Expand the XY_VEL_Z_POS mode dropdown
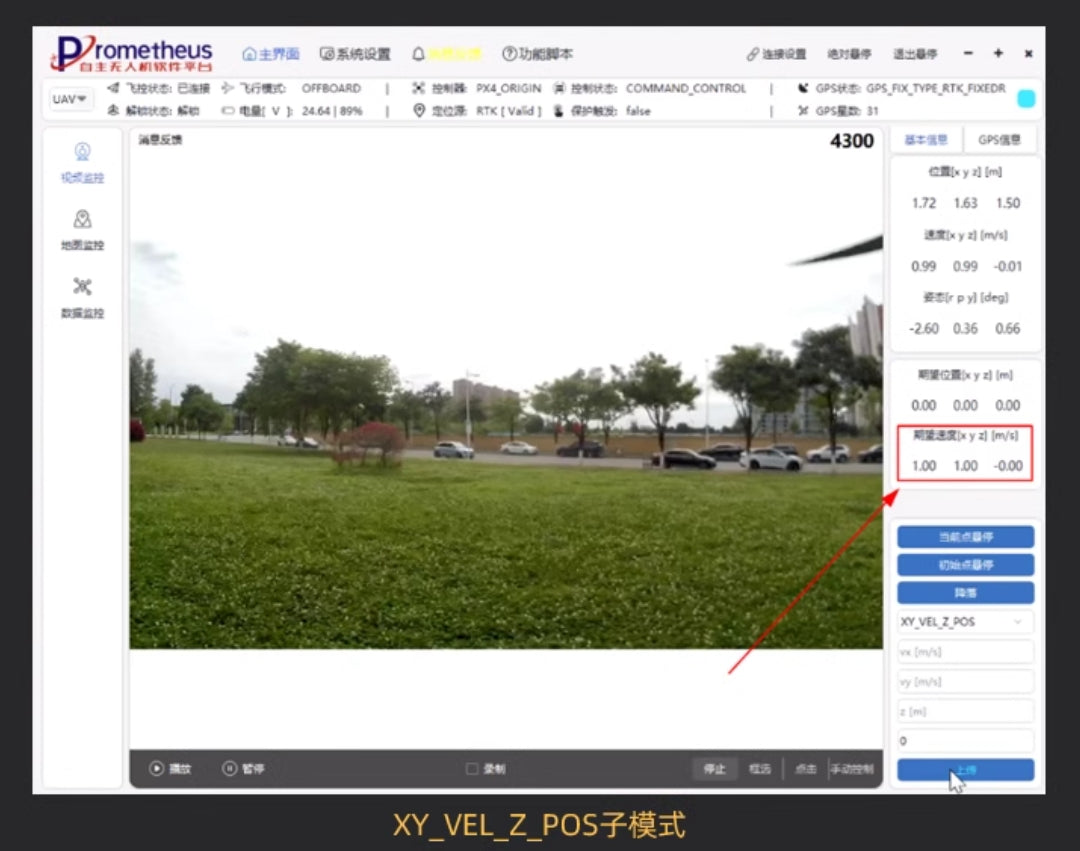 964,621
